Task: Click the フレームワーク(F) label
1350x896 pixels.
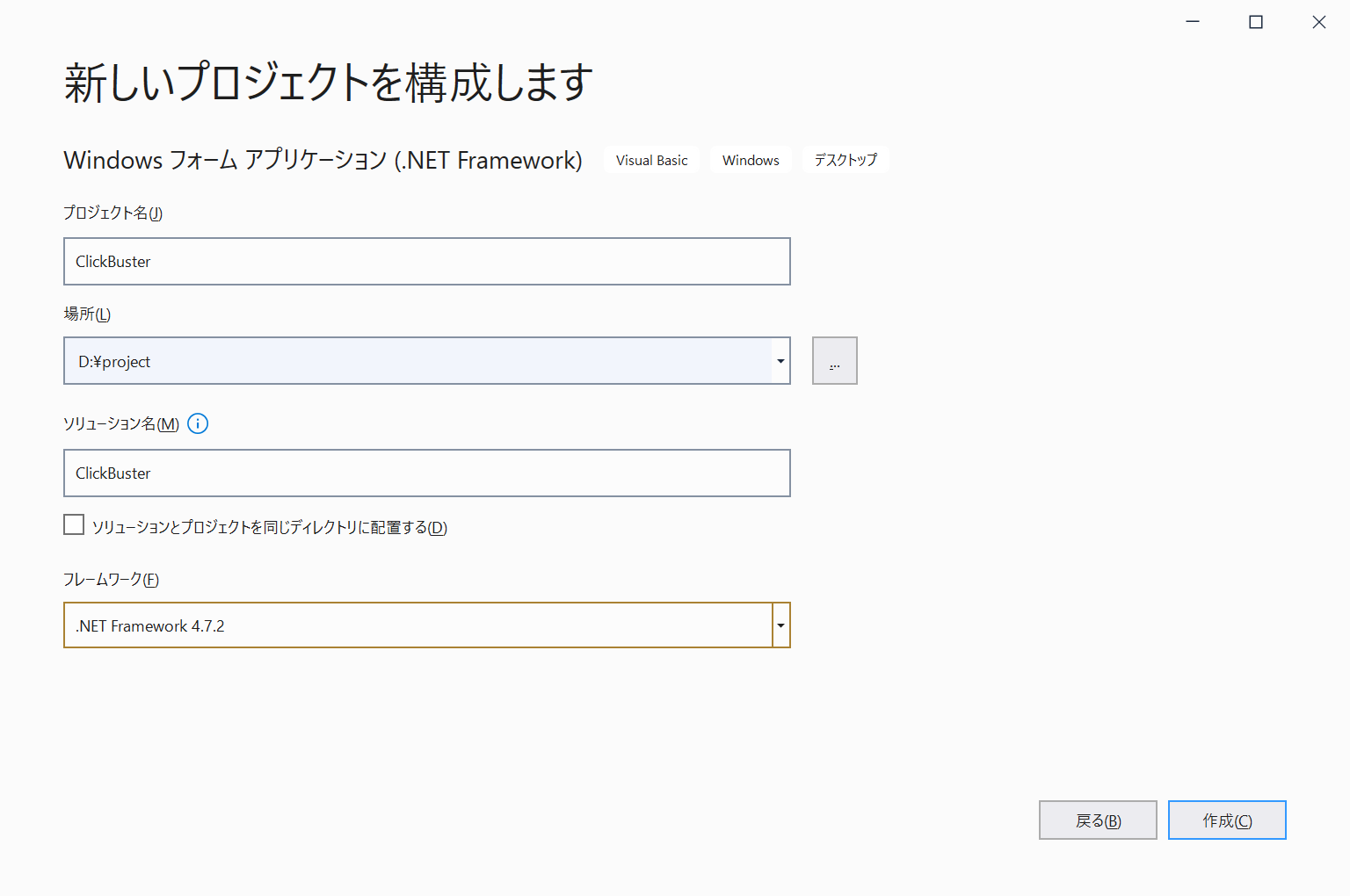Action: pyautogui.click(x=111, y=580)
